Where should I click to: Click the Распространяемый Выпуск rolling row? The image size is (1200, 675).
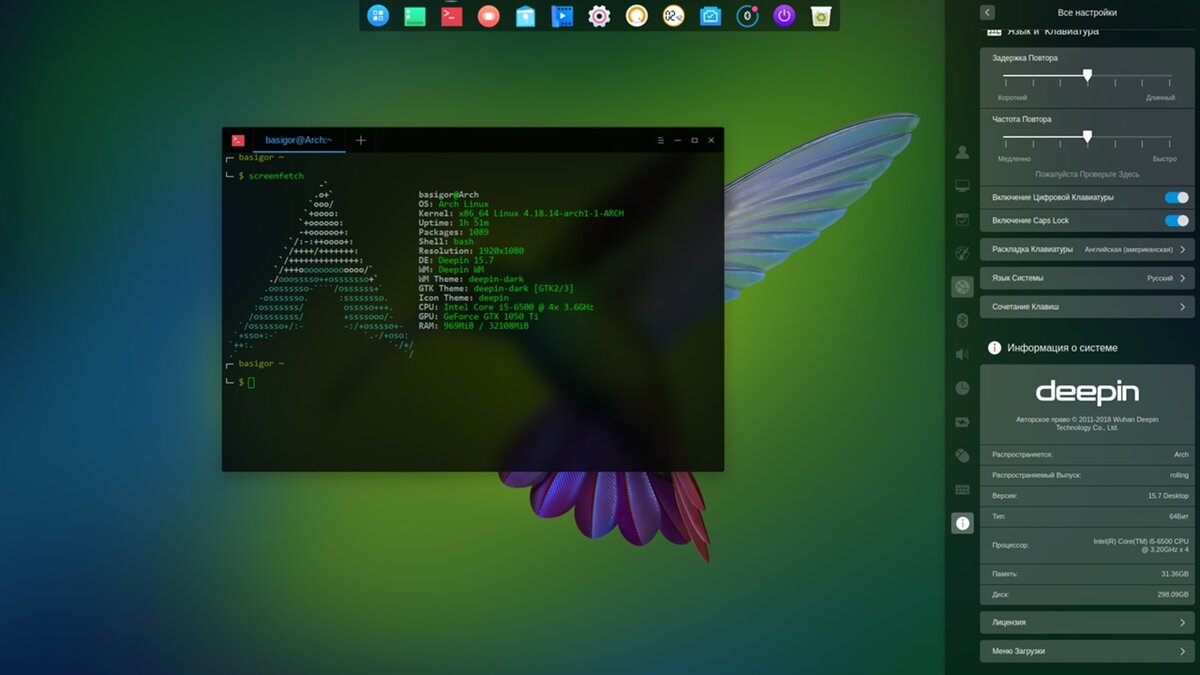click(x=1087, y=475)
